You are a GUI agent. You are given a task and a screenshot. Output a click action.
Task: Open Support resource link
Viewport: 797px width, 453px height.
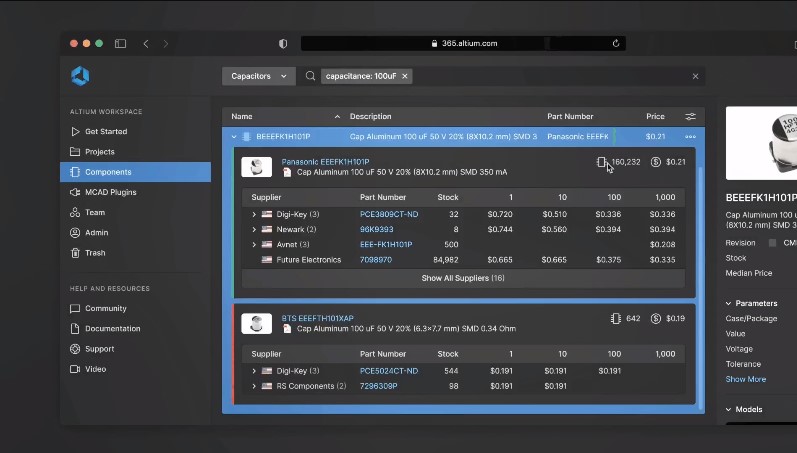click(x=135, y=349)
